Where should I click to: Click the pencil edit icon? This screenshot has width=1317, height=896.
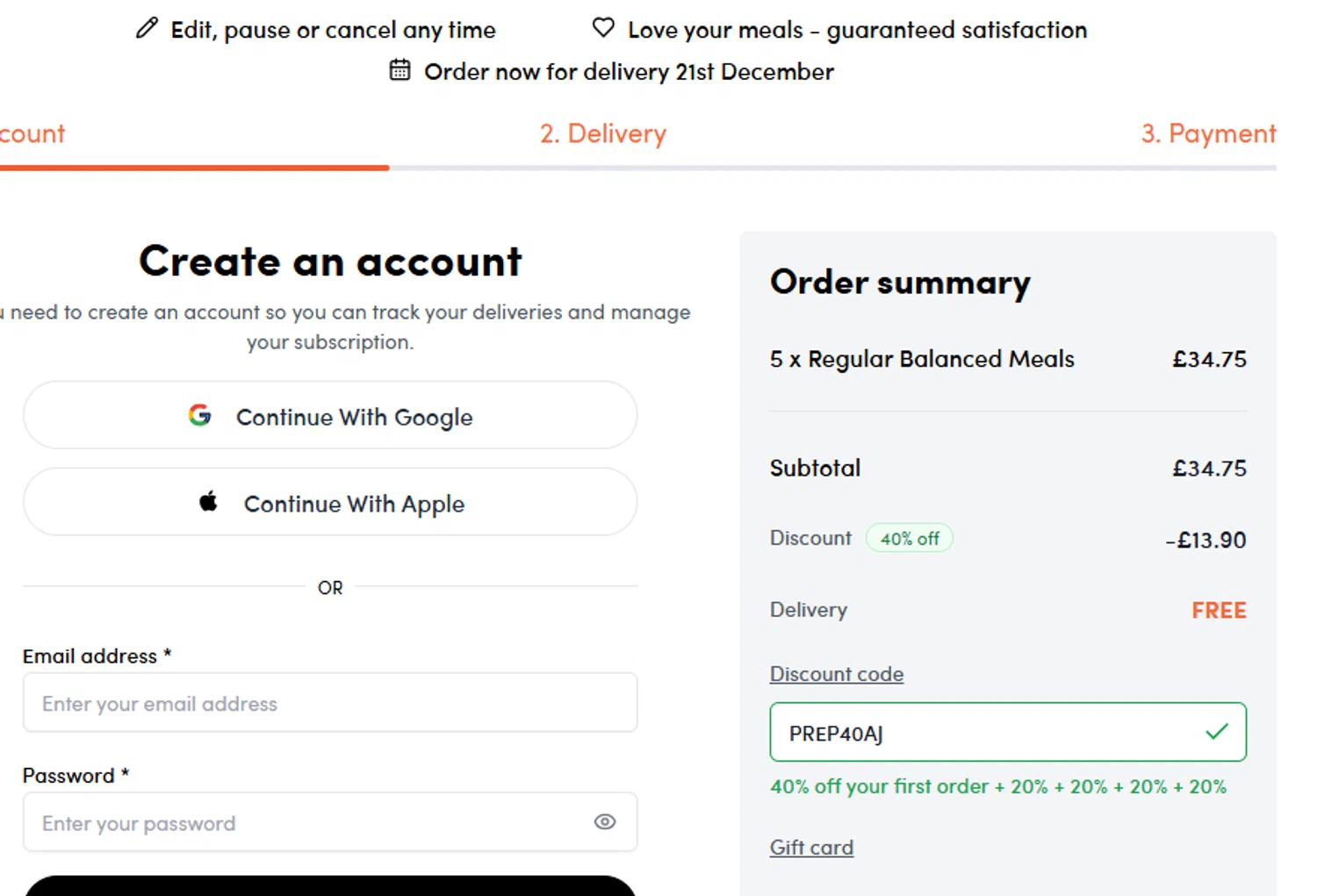click(147, 29)
